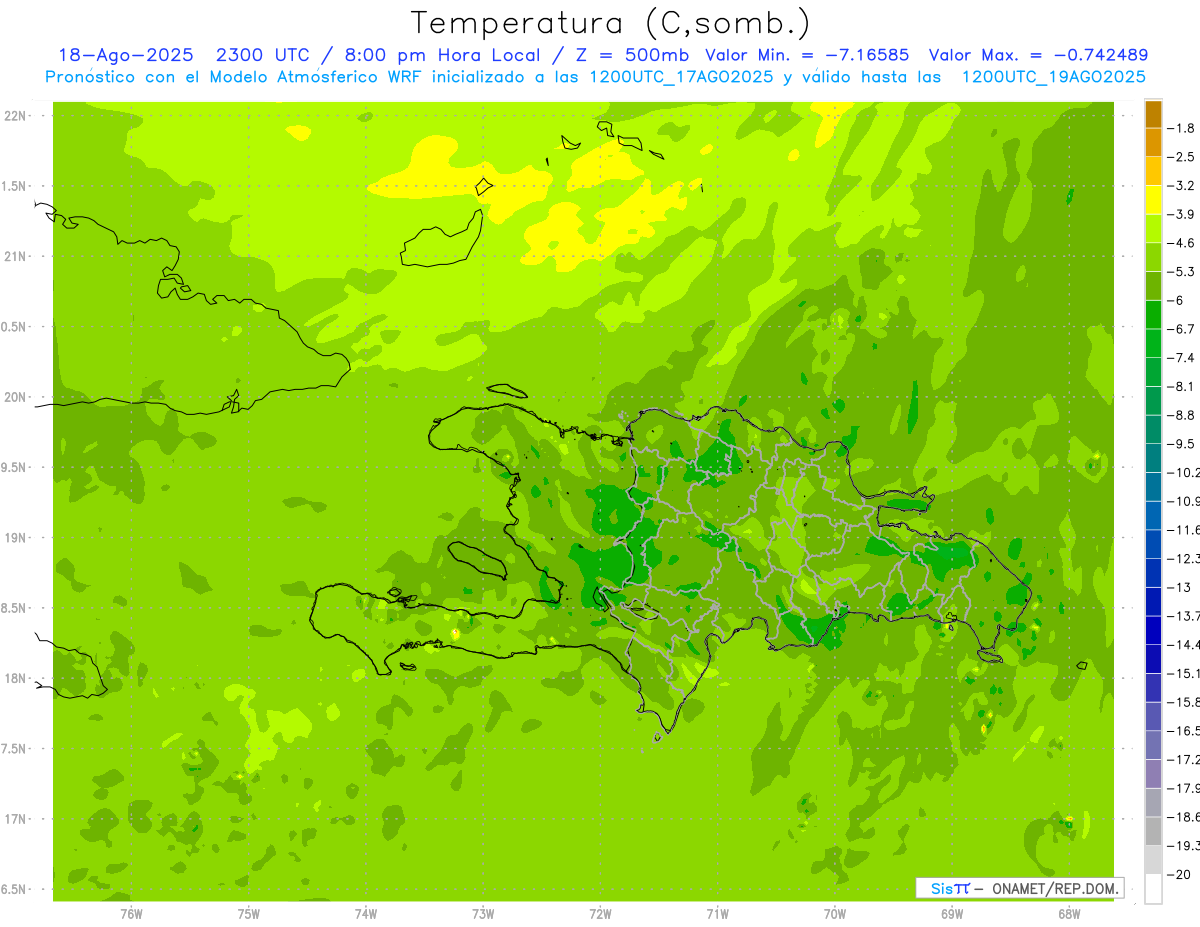Click the '-5.3' colorbar label
This screenshot has width=1200, height=927.
click(x=1183, y=271)
